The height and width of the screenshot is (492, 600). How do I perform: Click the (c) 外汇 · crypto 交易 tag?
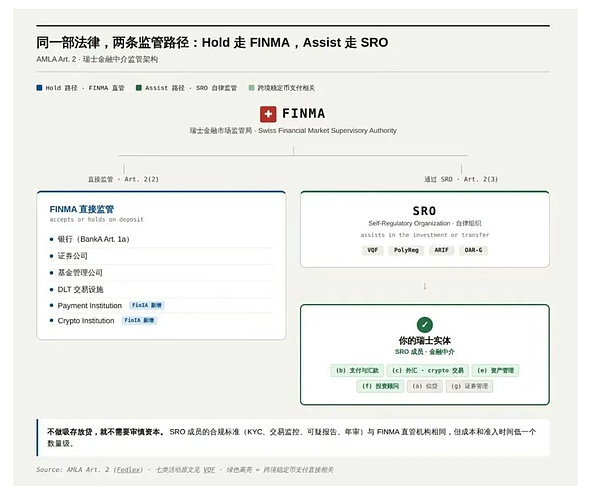427,370
